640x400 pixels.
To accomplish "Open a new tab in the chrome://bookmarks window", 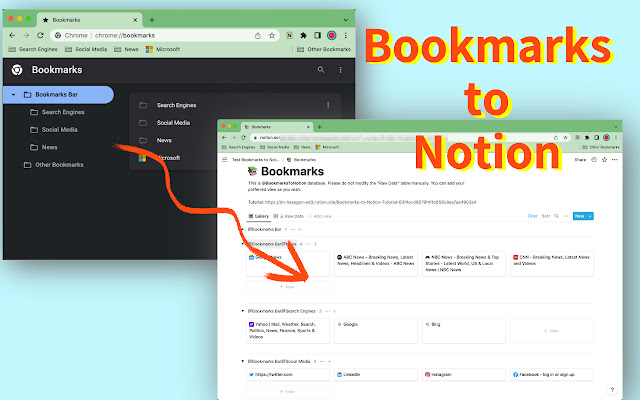I will pyautogui.click(x=151, y=20).
